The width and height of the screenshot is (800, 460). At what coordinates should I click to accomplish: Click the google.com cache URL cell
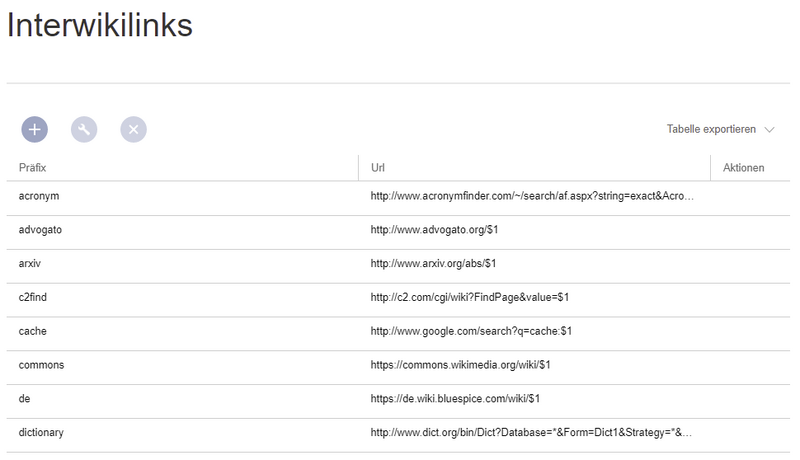[x=470, y=331]
